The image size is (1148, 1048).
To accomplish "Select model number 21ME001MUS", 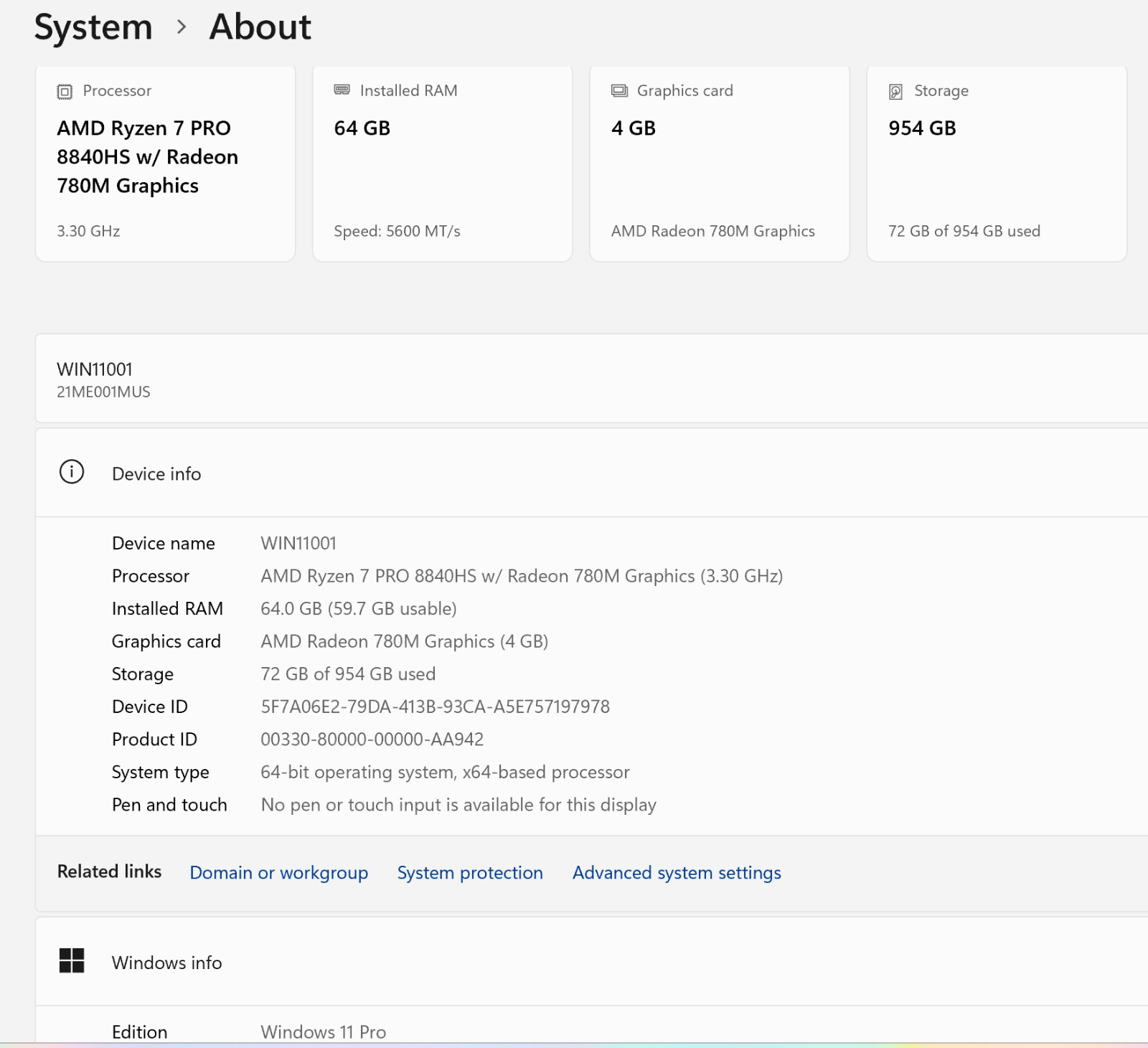I will click(103, 392).
